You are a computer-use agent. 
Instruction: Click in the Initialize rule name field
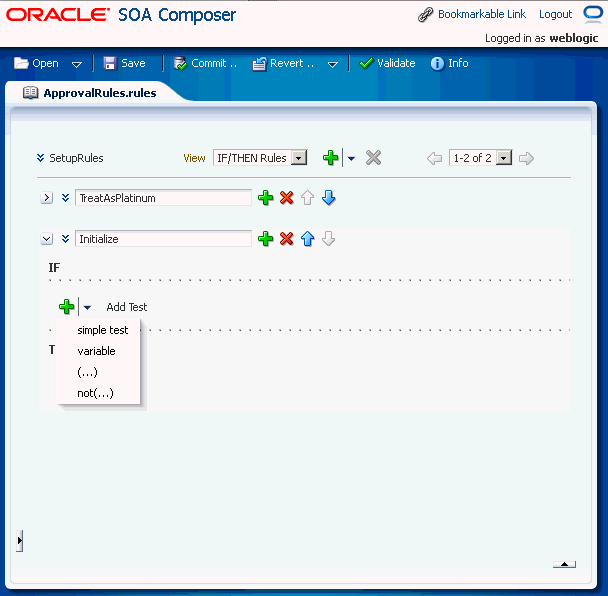click(163, 239)
